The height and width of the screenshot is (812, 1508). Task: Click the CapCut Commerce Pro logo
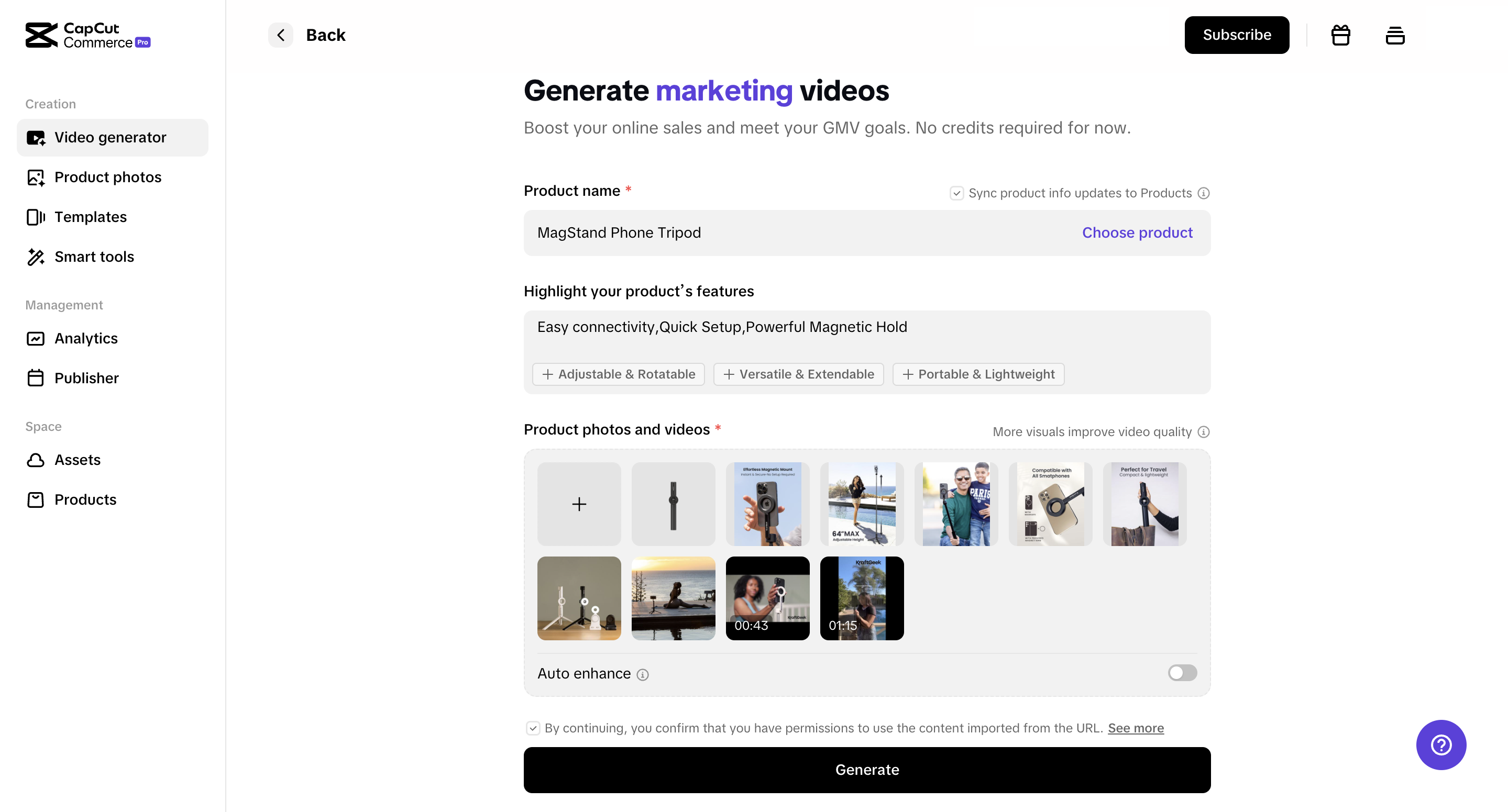88,35
